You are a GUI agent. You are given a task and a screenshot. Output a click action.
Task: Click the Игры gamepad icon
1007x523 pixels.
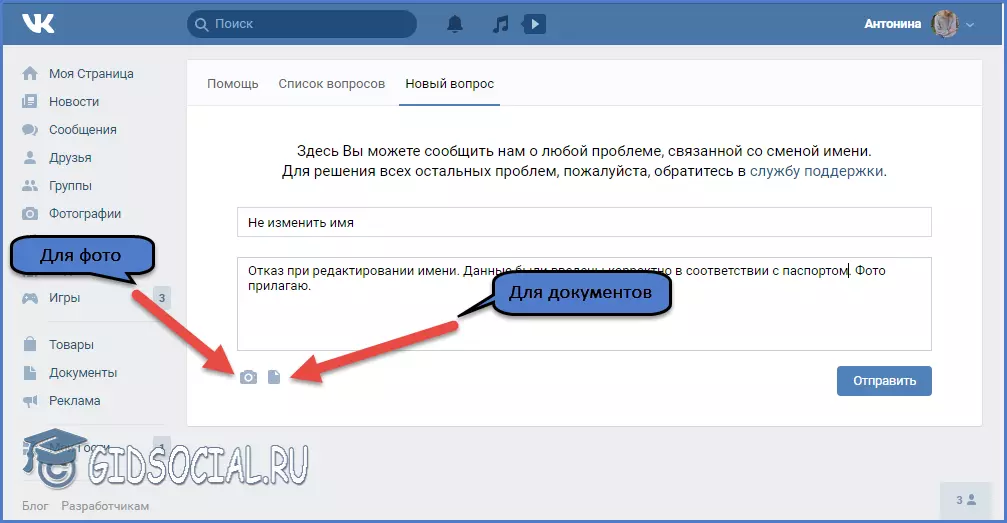(30, 298)
